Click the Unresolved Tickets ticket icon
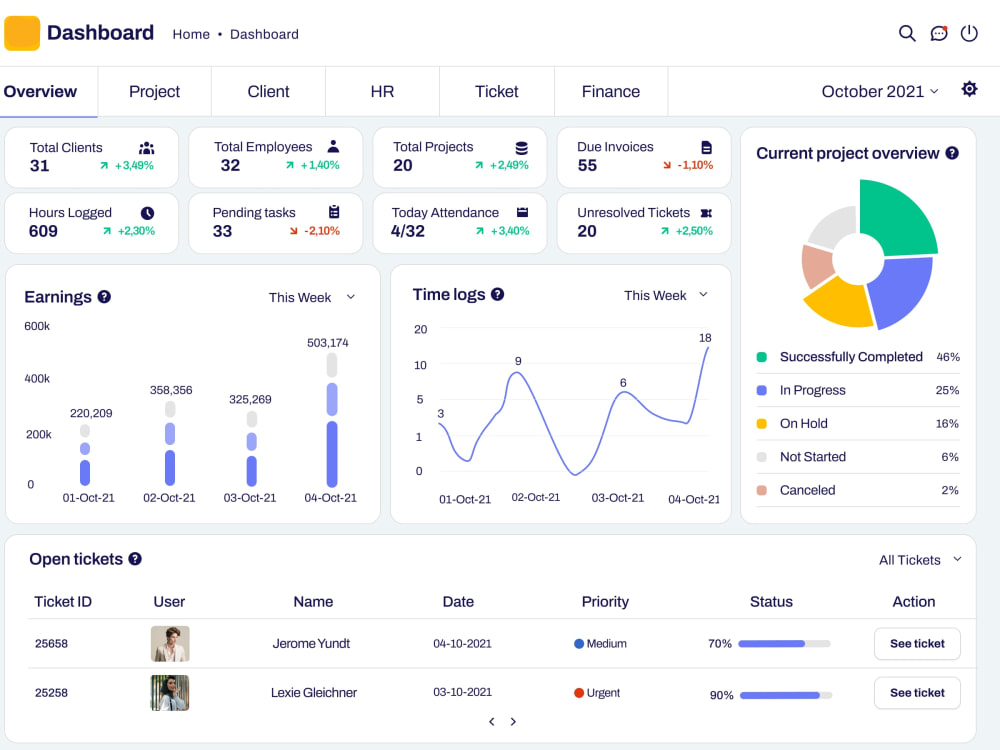The image size is (1000, 750). [706, 213]
